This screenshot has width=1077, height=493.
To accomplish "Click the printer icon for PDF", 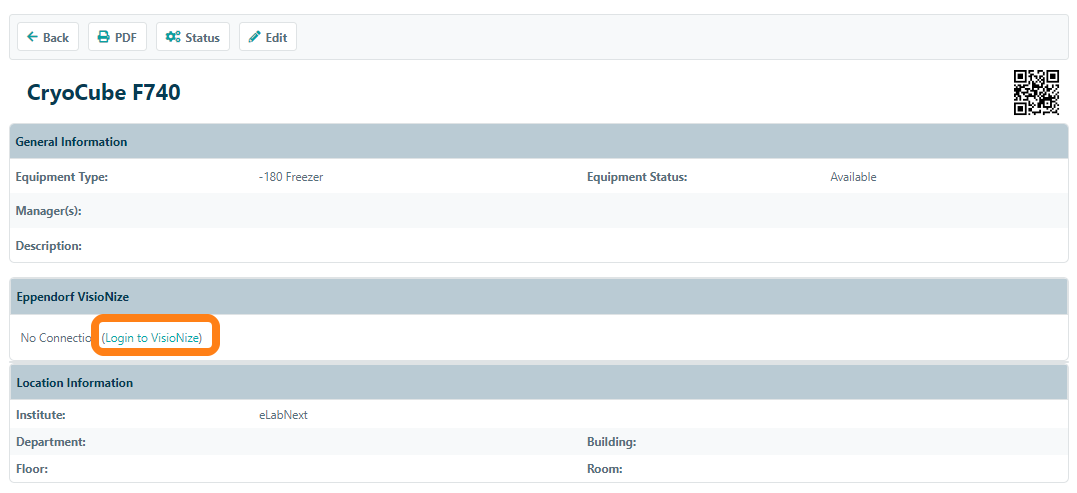I will pyautogui.click(x=104, y=37).
